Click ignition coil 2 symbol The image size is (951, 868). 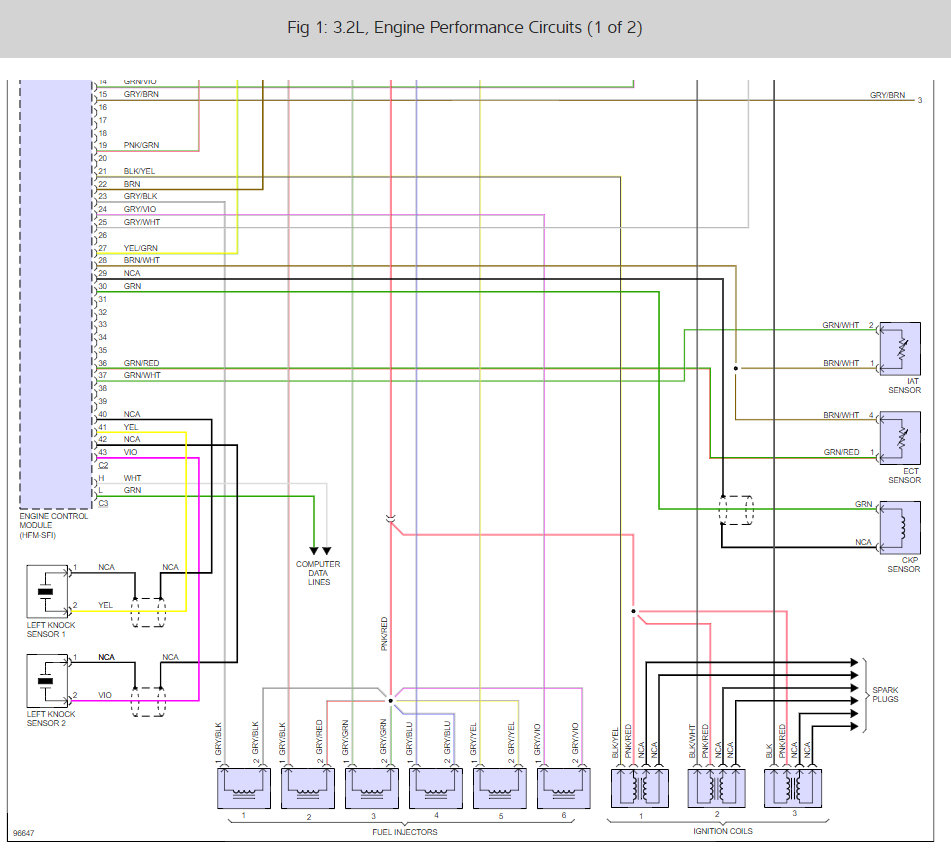click(716, 788)
